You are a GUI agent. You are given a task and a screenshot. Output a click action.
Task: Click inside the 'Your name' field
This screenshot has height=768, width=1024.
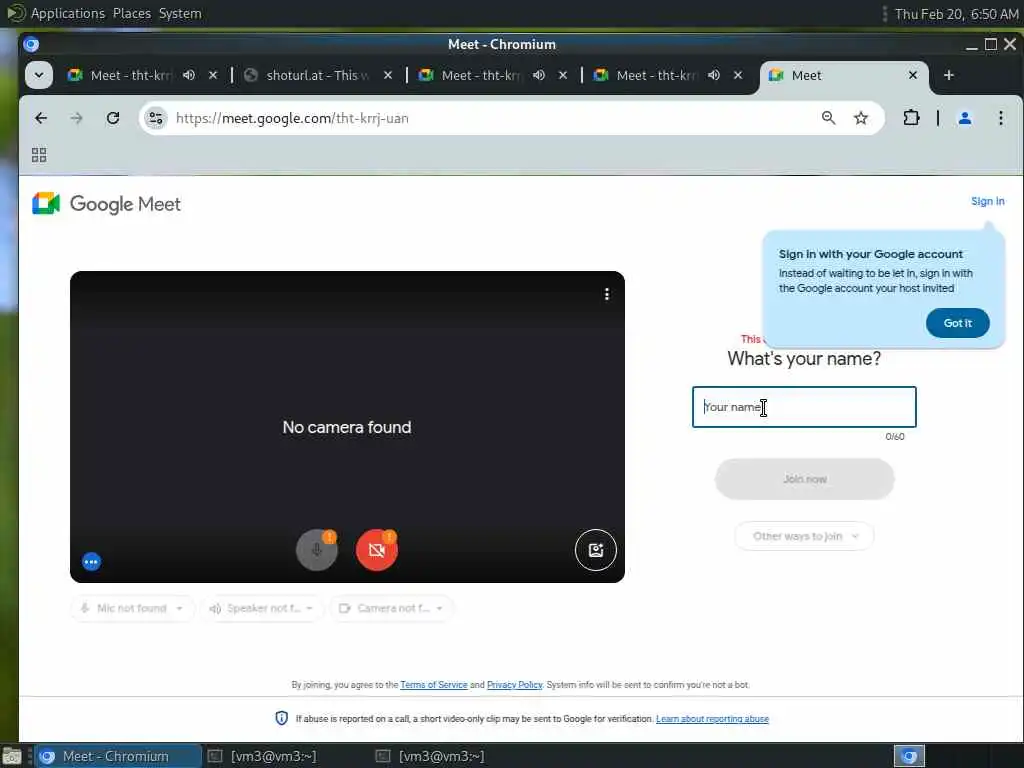pos(805,408)
